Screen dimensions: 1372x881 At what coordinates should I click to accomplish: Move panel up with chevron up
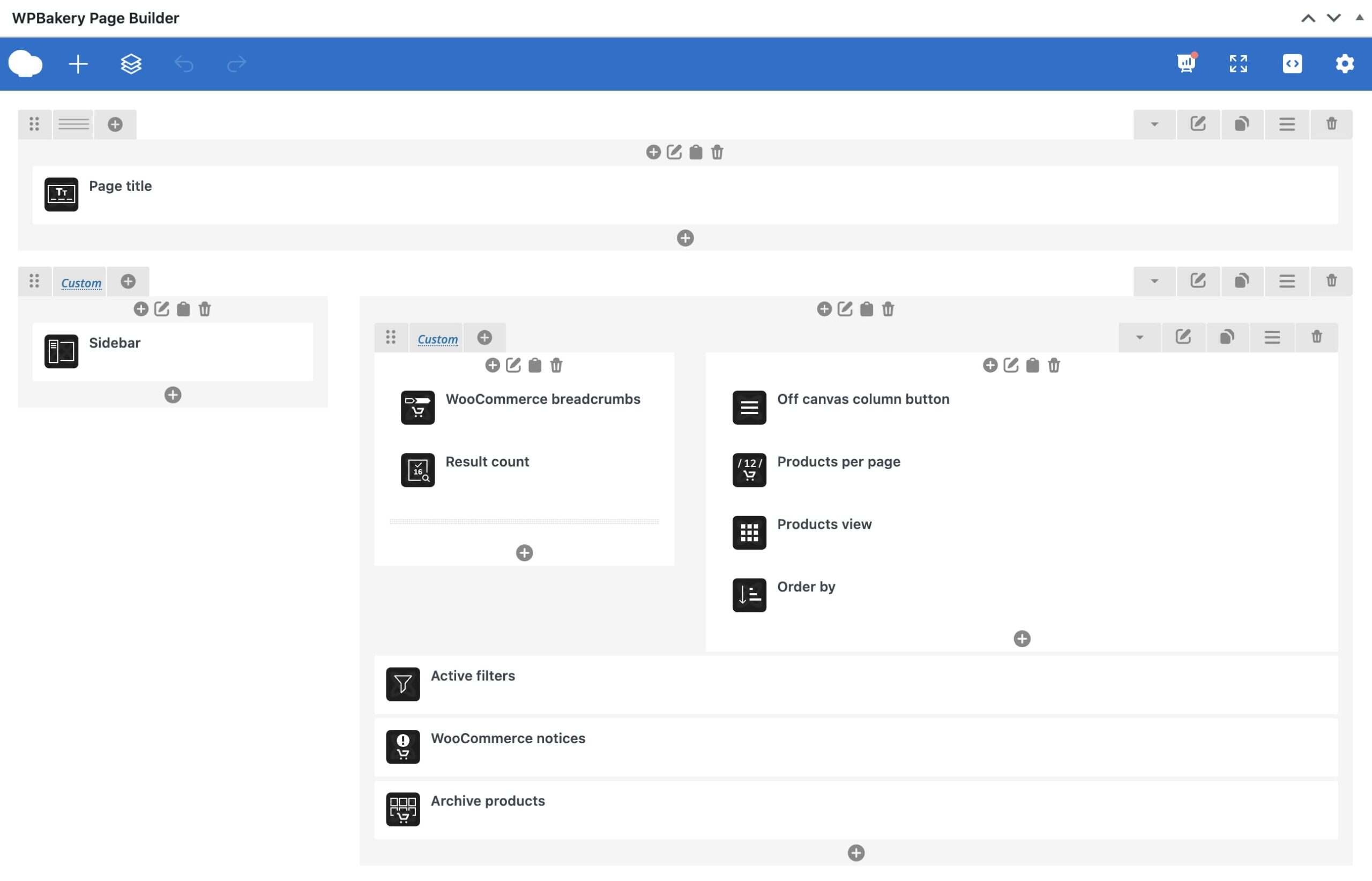[1308, 18]
